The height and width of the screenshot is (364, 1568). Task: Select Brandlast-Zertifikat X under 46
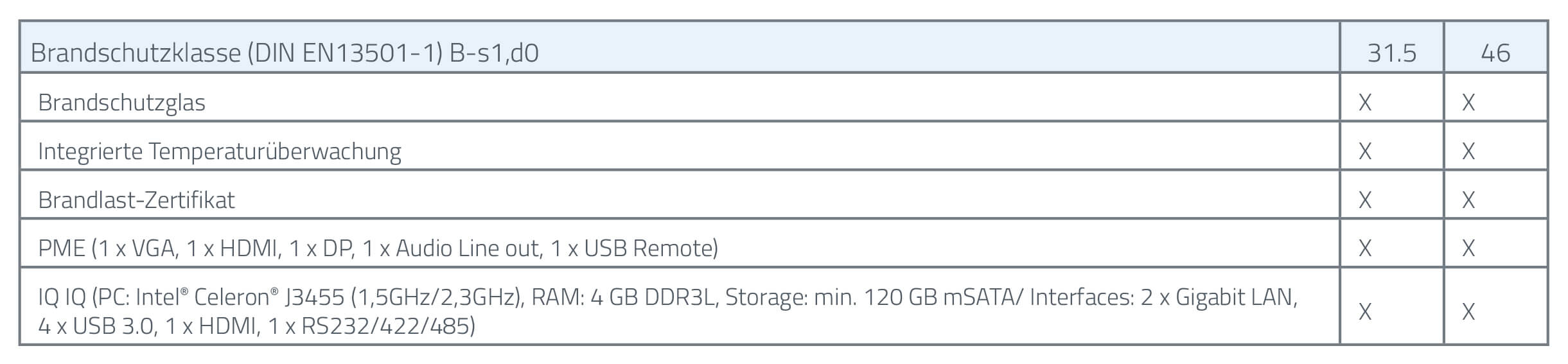tap(1468, 200)
